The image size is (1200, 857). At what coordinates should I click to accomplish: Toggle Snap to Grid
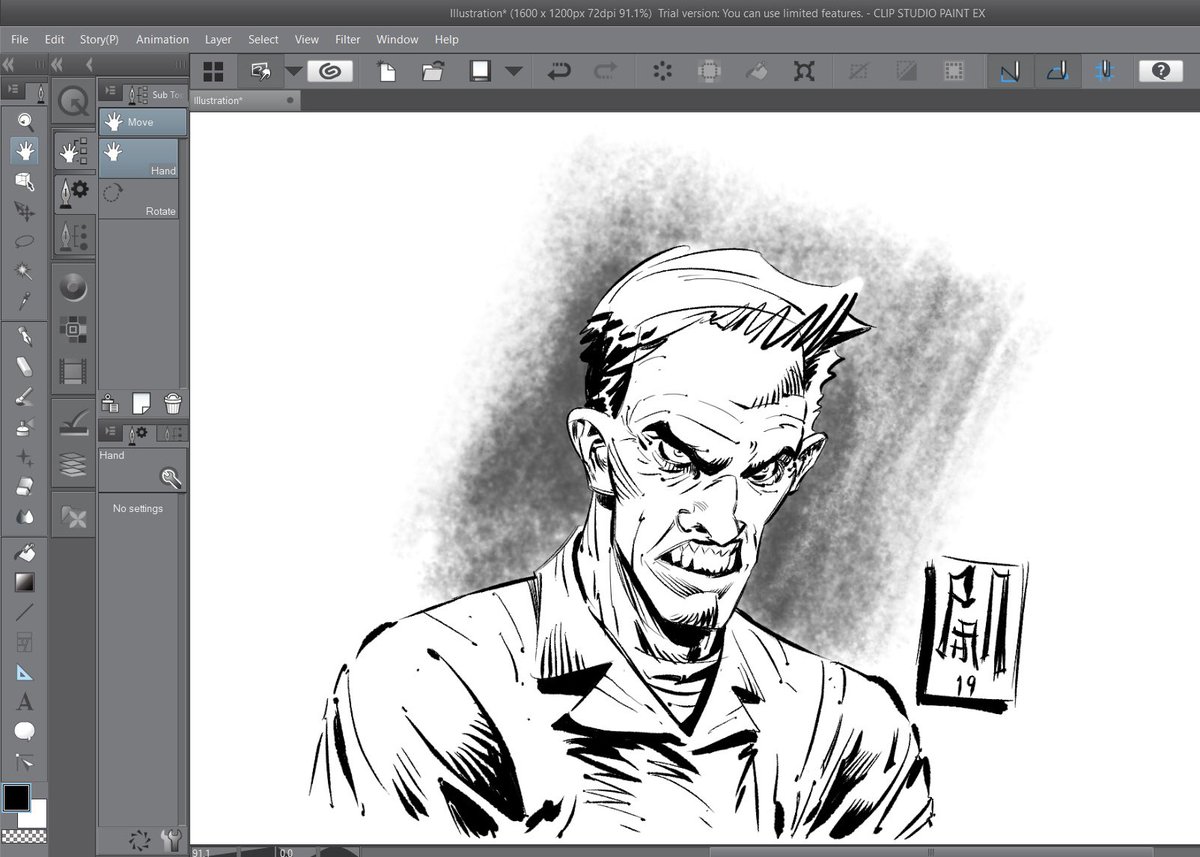click(1105, 71)
